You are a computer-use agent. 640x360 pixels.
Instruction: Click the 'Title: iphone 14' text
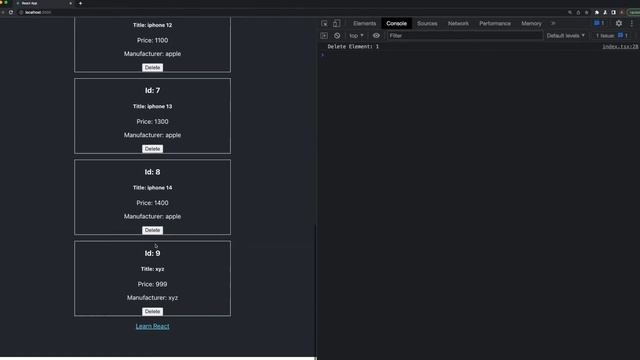point(152,188)
